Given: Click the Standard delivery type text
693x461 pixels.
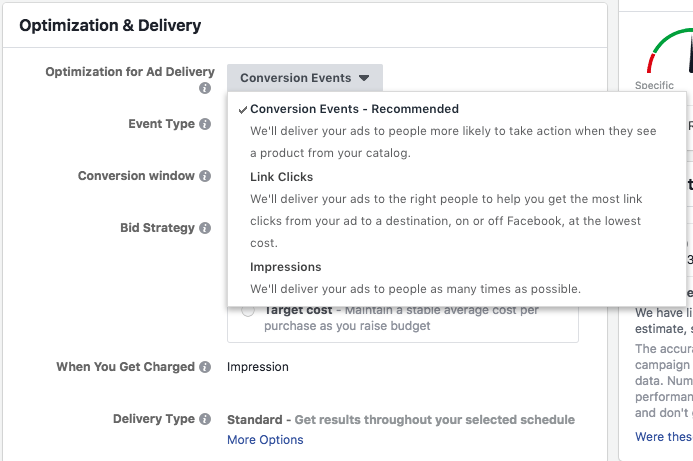Looking at the screenshot, I should click(x=255, y=419).
